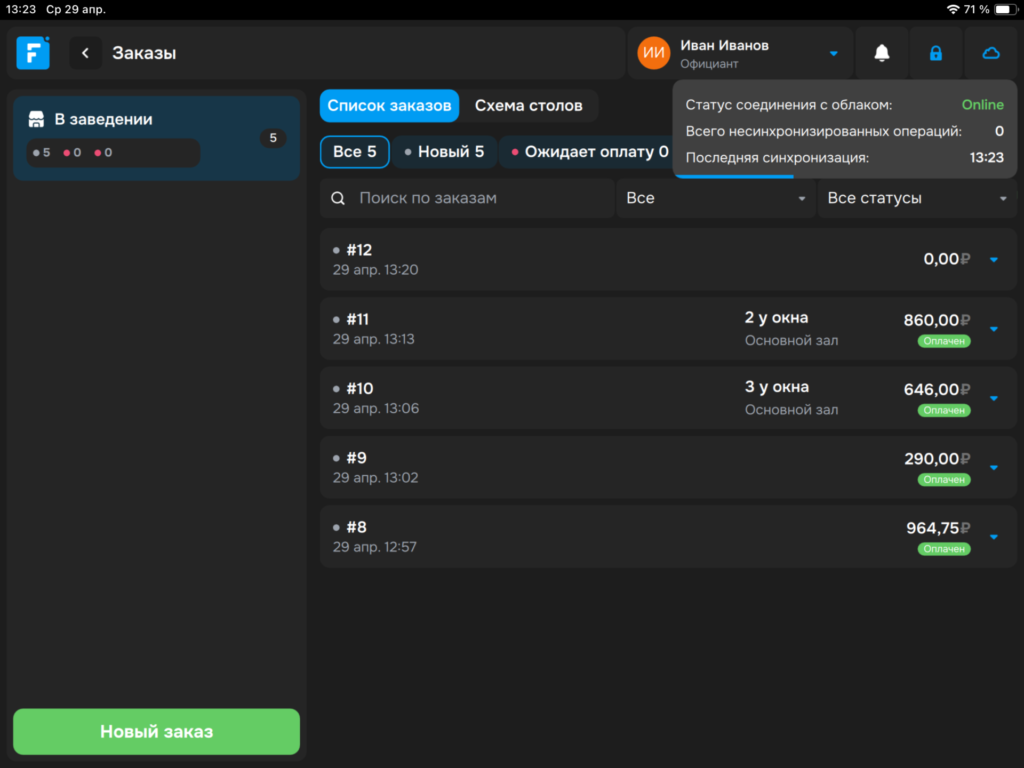The width and height of the screenshot is (1024, 768).
Task: Click "Оплачен" badge on order #9
Action: click(x=944, y=479)
